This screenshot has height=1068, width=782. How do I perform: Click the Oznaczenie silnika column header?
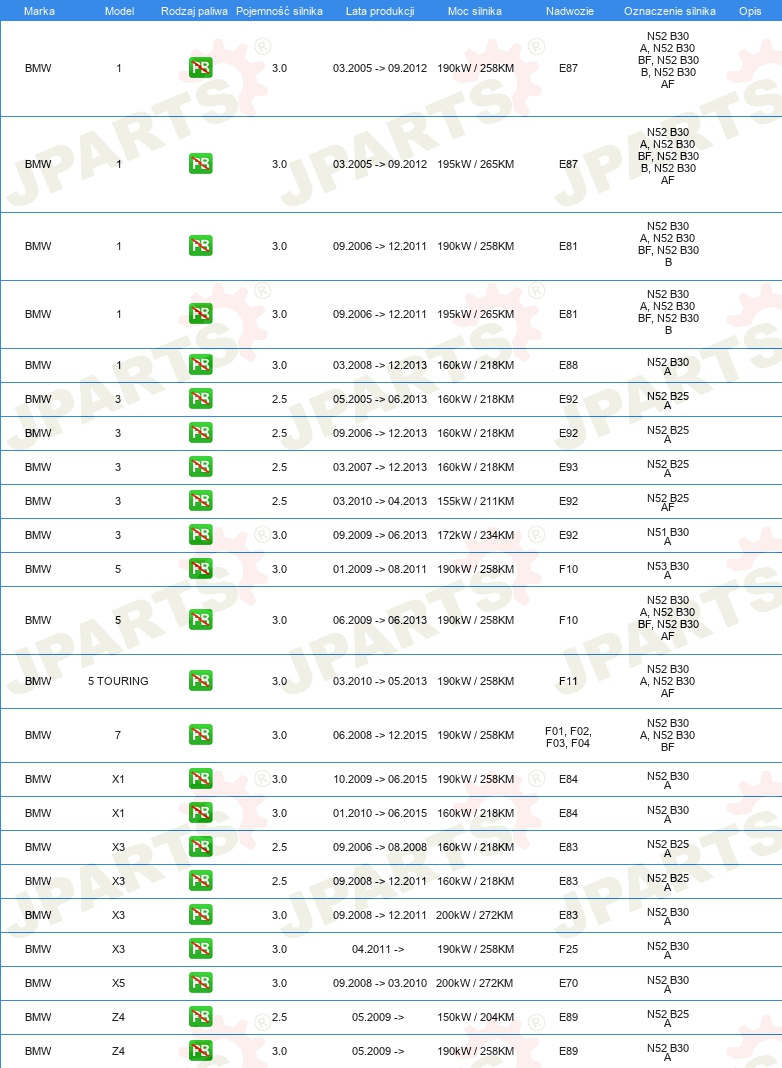point(670,11)
